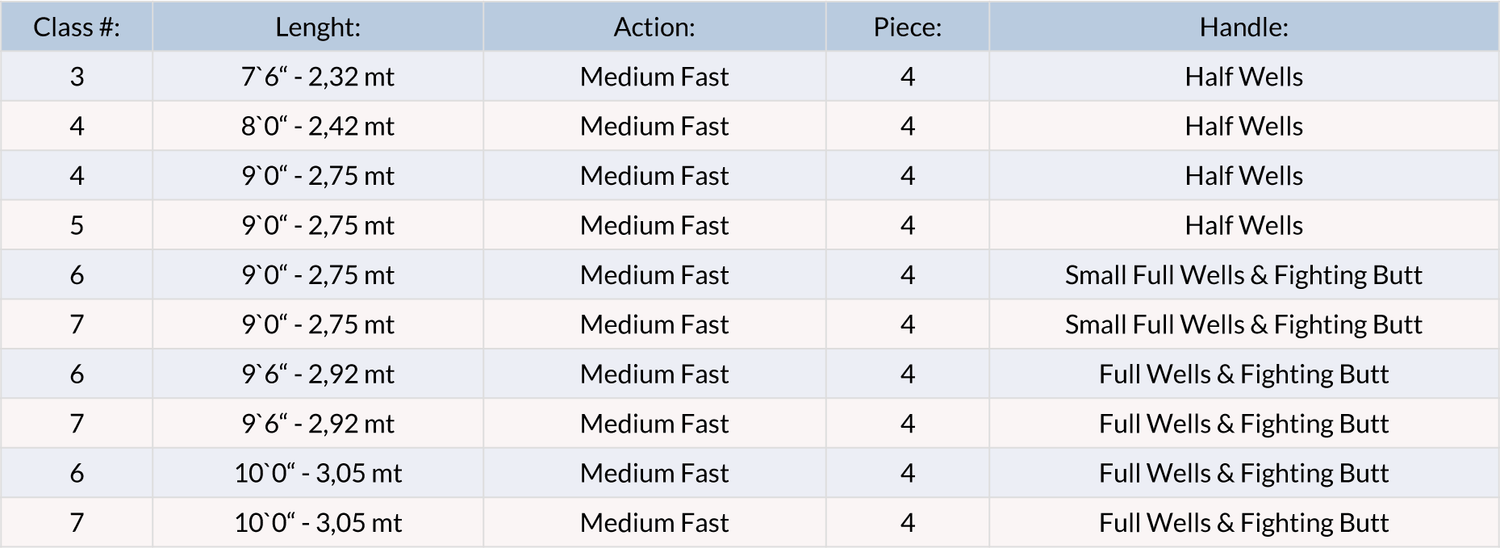Select the 9`6" - 2,92 mt cell for class 6
1500x548 pixels.
click(x=318, y=374)
